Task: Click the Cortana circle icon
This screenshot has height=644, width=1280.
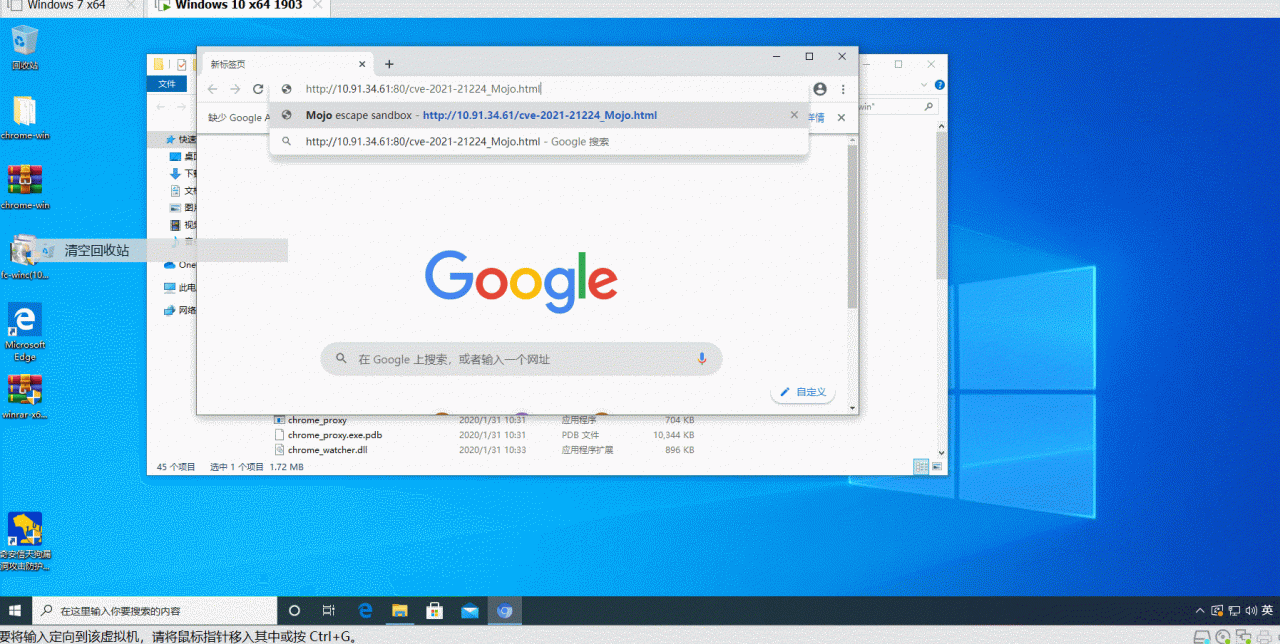Action: tap(294, 610)
